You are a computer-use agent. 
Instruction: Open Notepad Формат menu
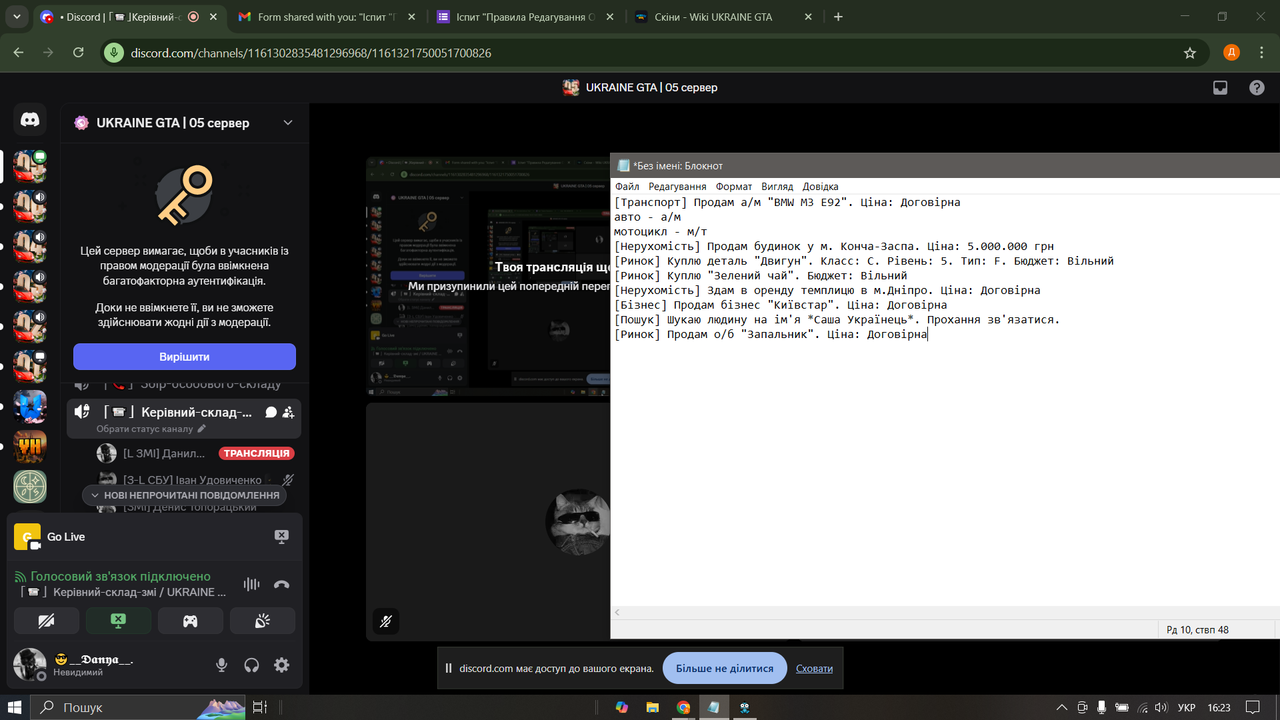pos(734,187)
